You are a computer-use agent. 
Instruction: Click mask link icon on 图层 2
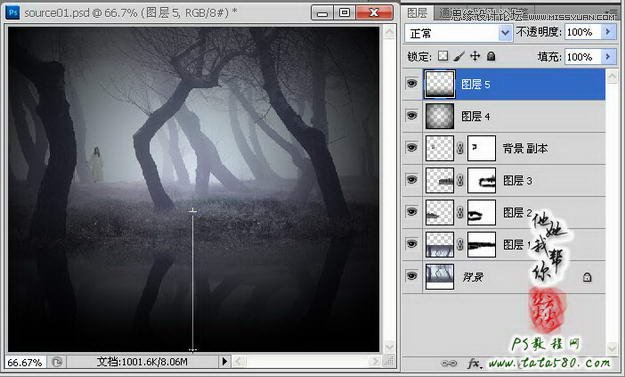click(460, 212)
